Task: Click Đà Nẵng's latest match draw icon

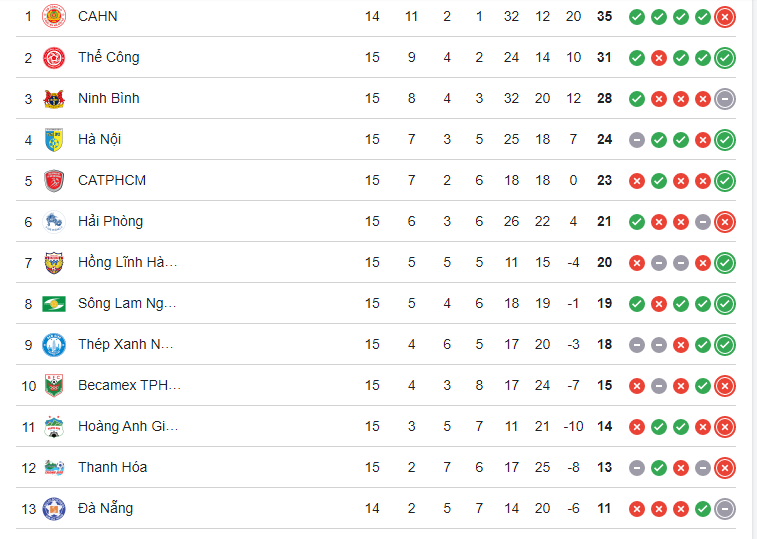Action: pos(725,509)
